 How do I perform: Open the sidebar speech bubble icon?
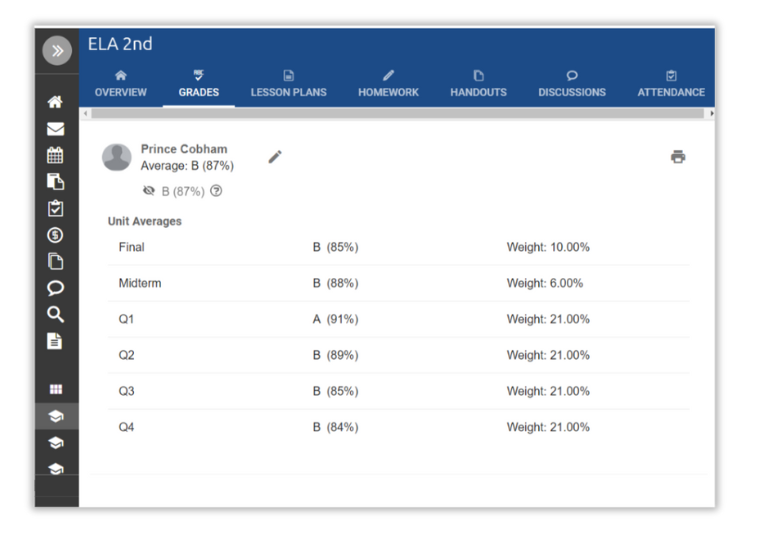pos(56,288)
